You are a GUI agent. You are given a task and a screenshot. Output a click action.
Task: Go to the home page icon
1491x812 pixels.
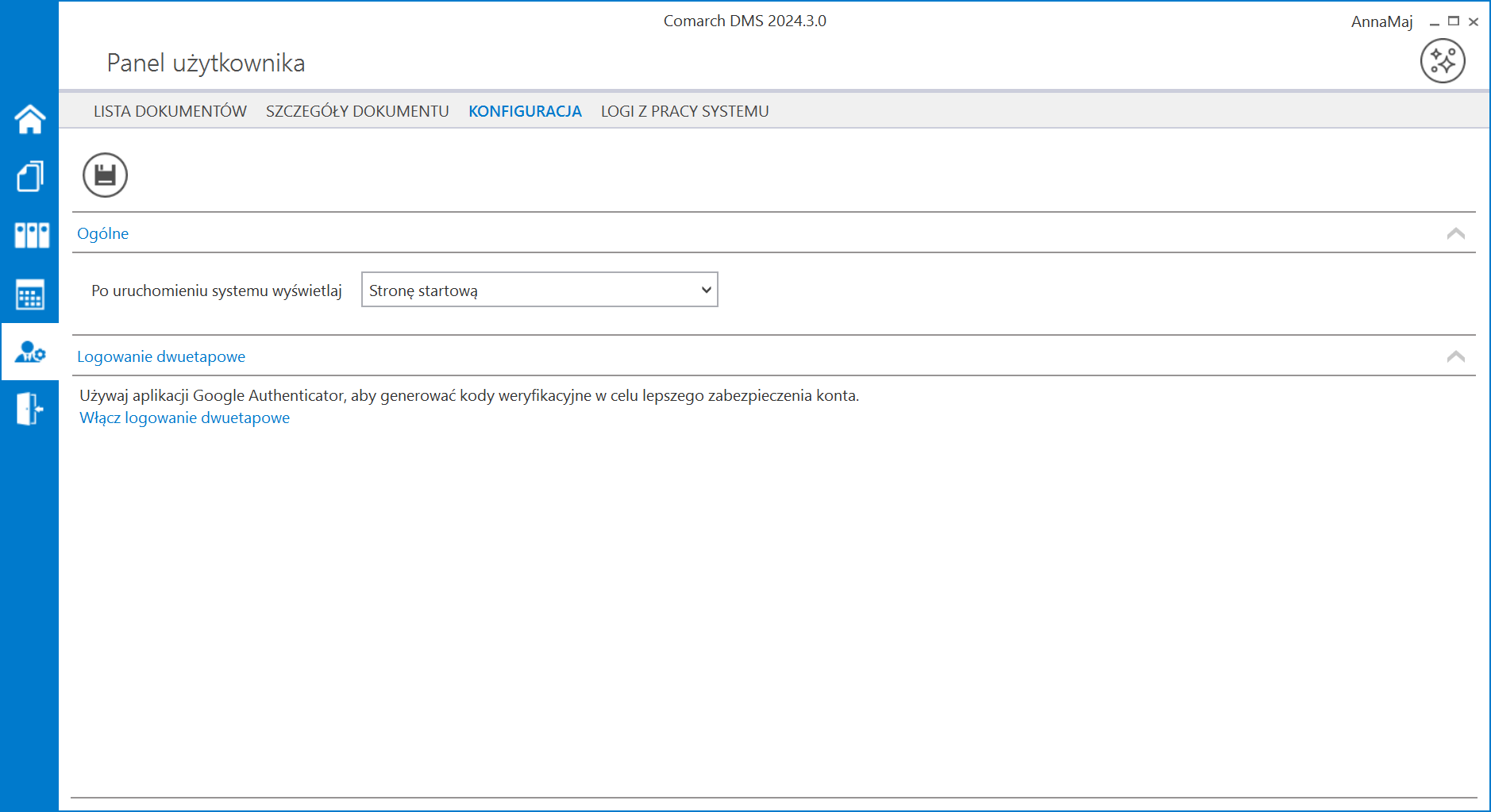click(30, 119)
